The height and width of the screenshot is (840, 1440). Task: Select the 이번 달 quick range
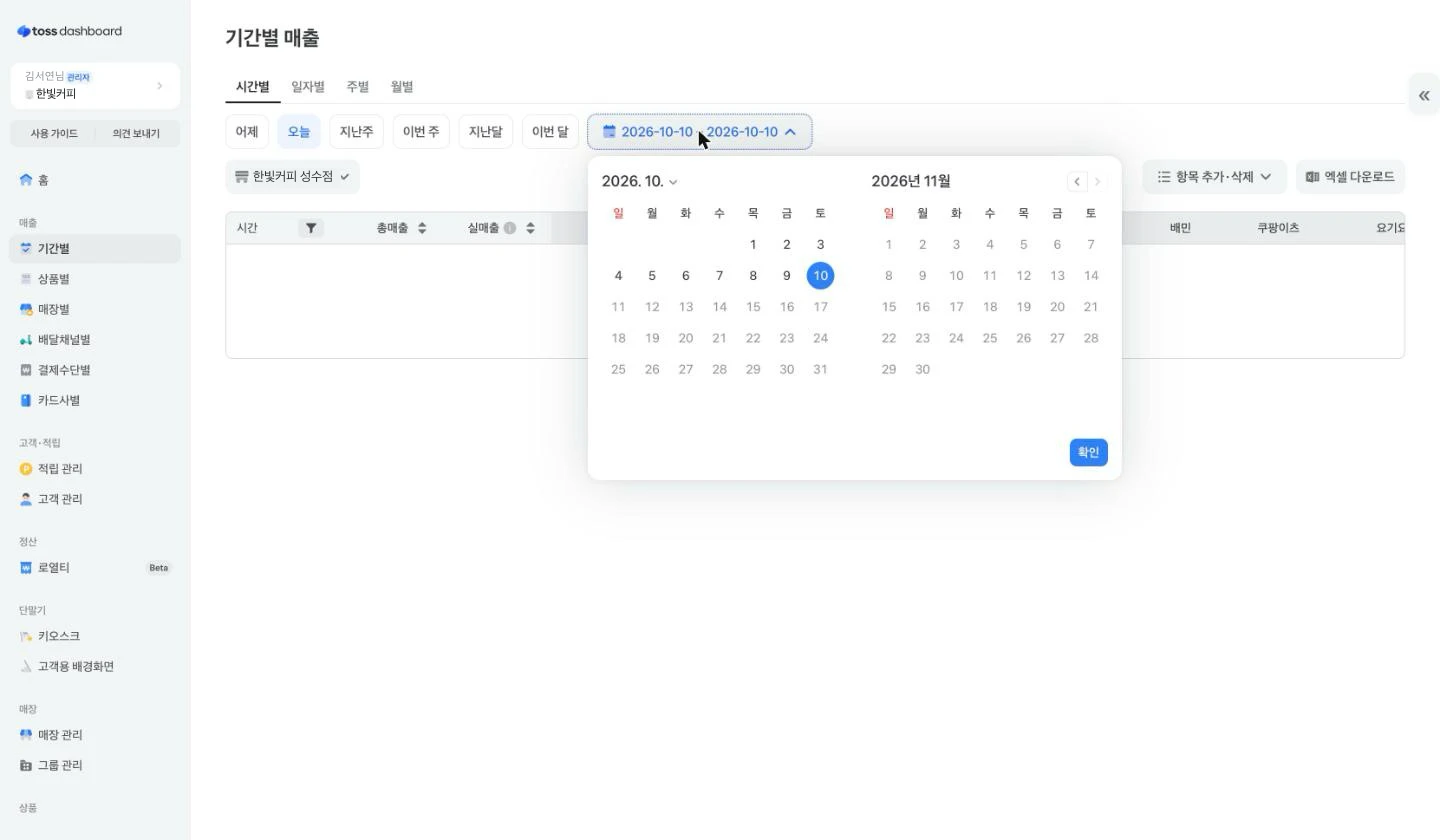tap(550, 132)
